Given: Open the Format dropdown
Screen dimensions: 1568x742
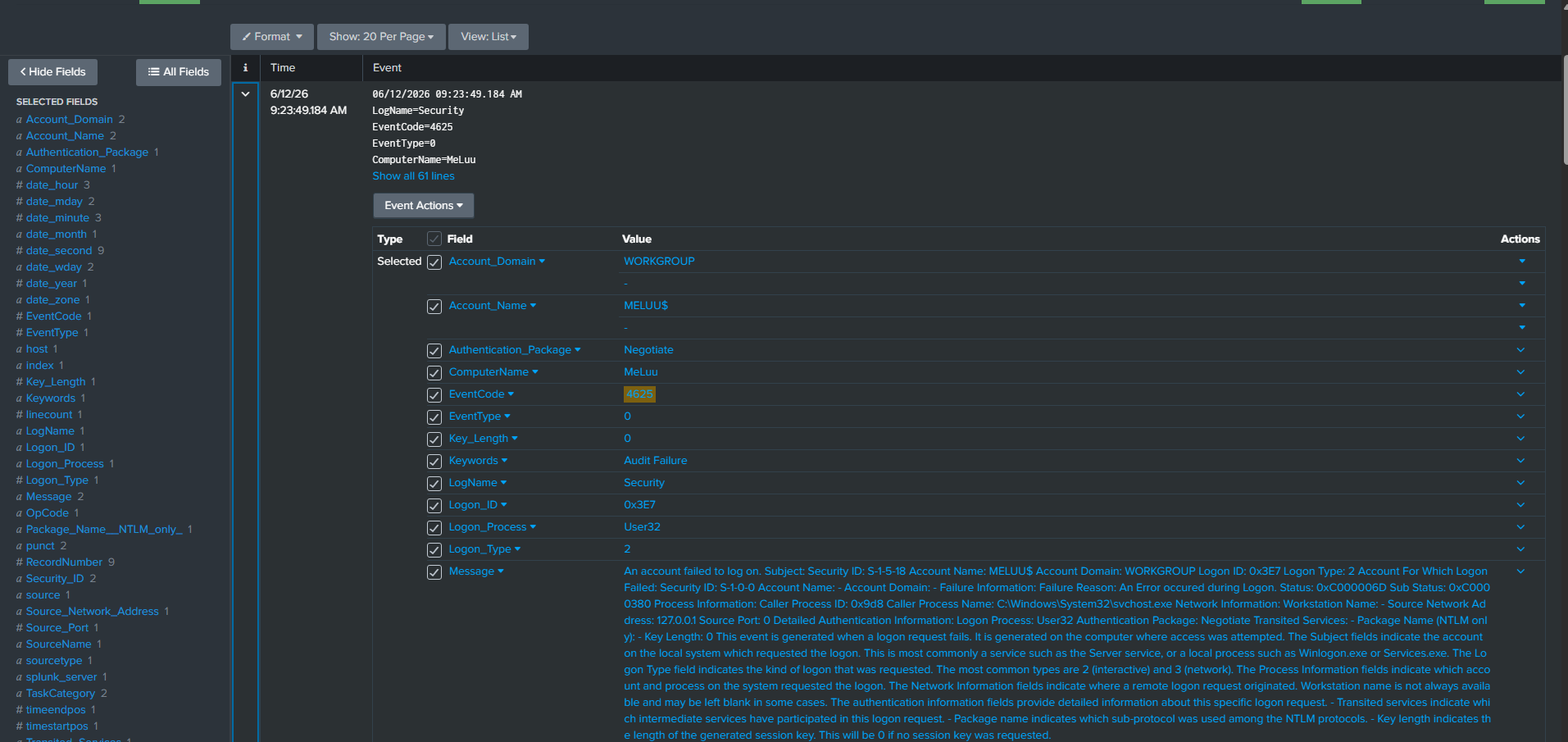Looking at the screenshot, I should pos(272,37).
